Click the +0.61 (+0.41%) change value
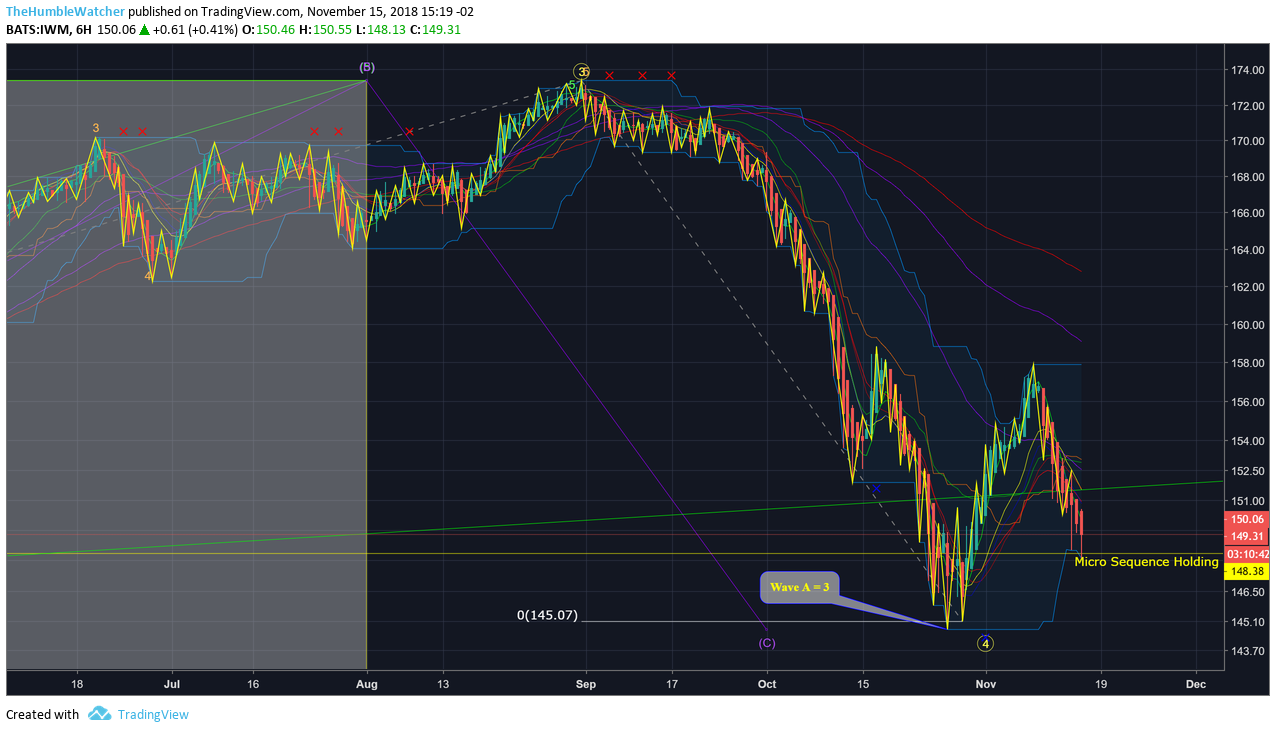The image size is (1276, 732). pos(196,29)
